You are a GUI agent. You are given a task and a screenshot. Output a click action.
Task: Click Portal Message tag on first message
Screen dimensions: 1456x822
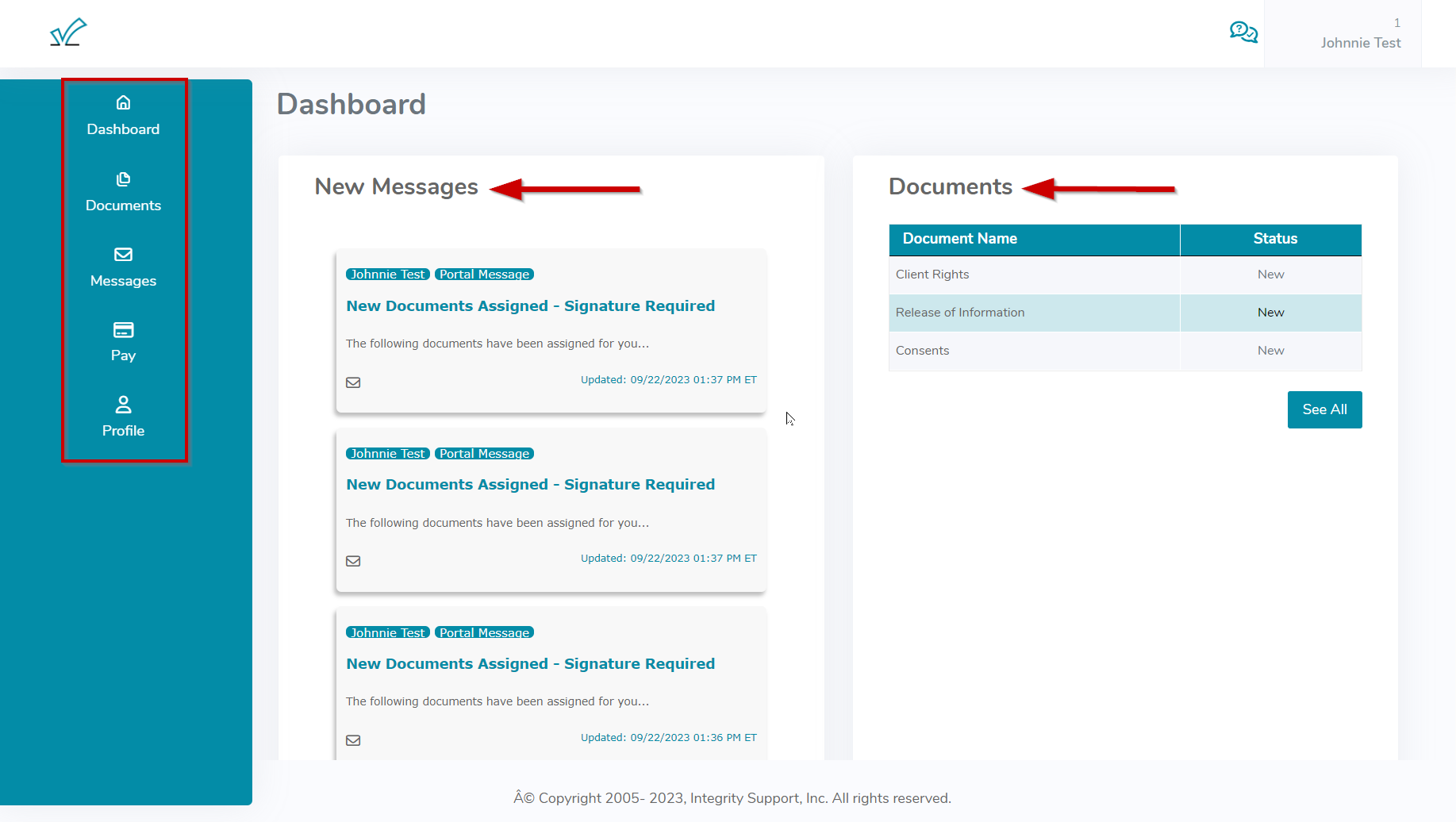point(484,275)
